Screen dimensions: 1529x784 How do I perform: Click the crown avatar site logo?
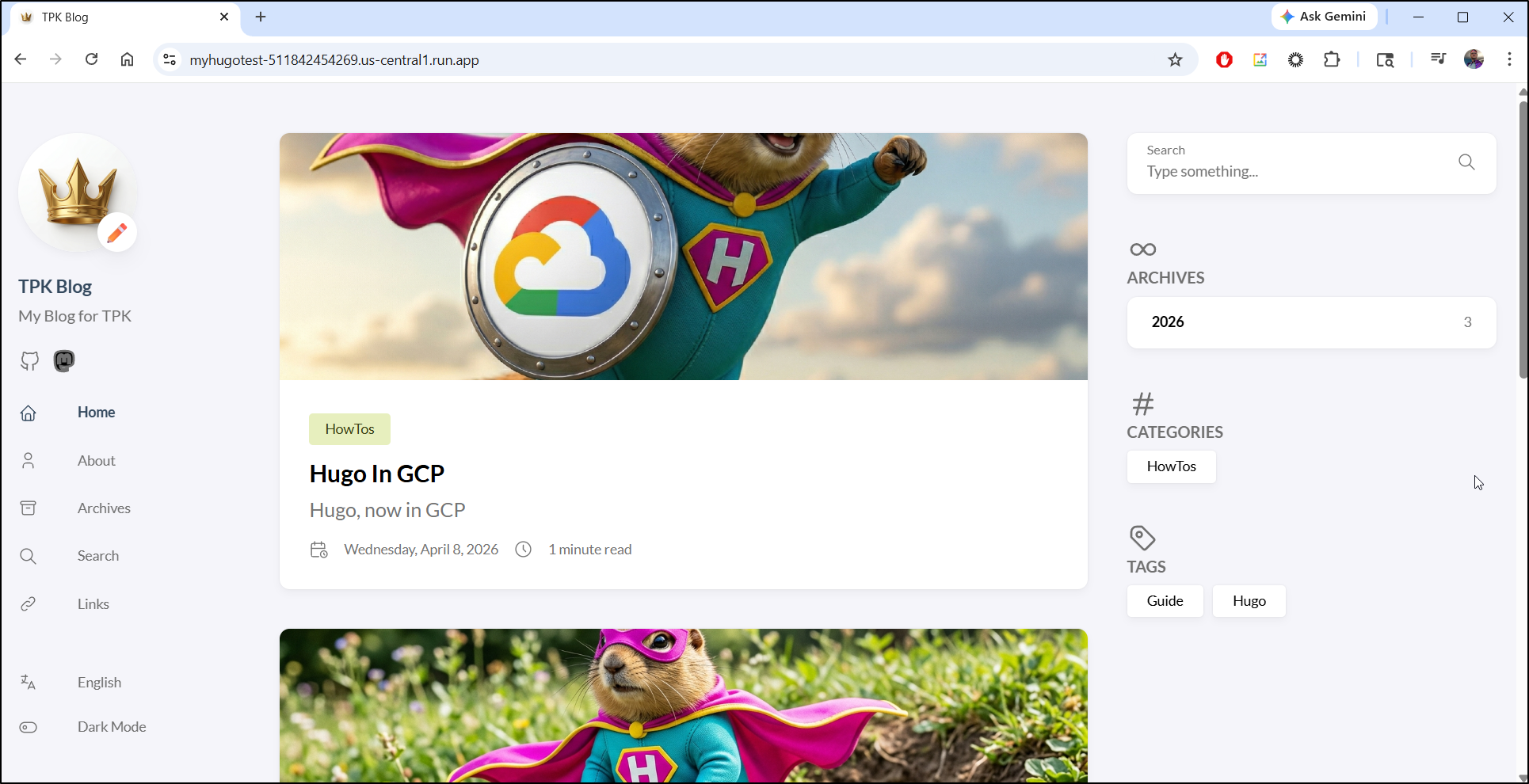[78, 192]
